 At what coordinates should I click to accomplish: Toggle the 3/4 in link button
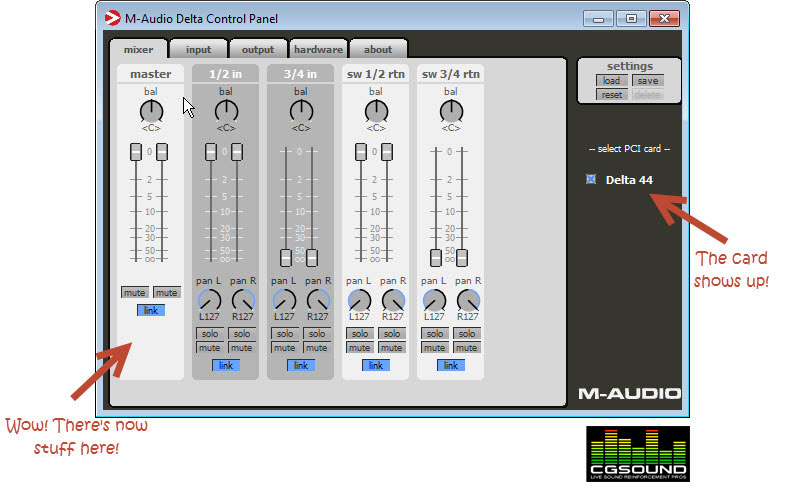[x=301, y=365]
